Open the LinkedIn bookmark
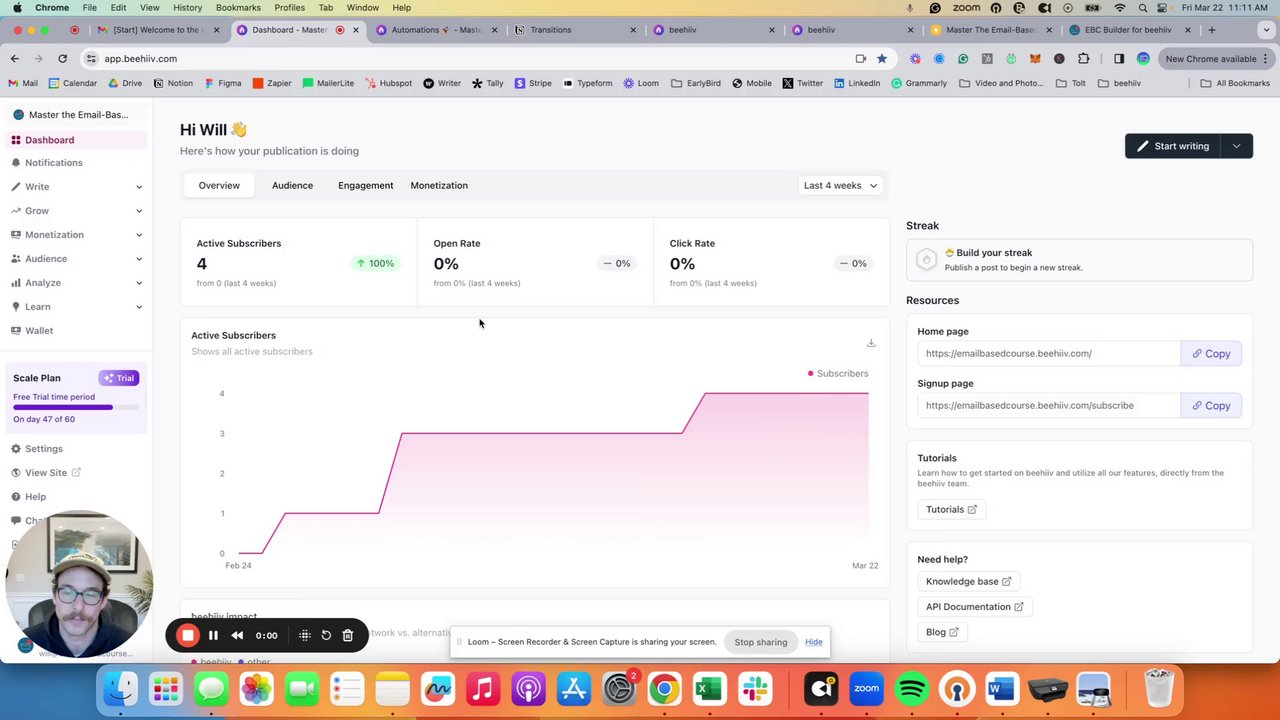Viewport: 1280px width, 720px height. click(856, 83)
